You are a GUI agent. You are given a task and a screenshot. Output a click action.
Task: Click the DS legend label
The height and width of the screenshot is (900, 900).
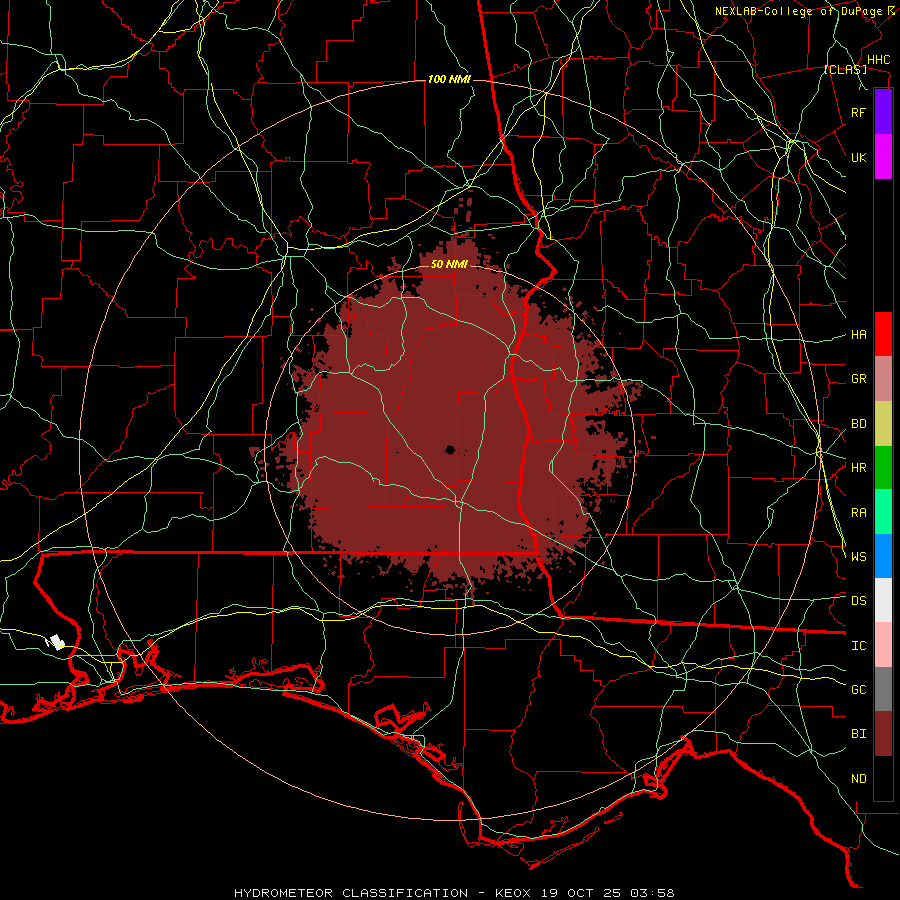858,601
